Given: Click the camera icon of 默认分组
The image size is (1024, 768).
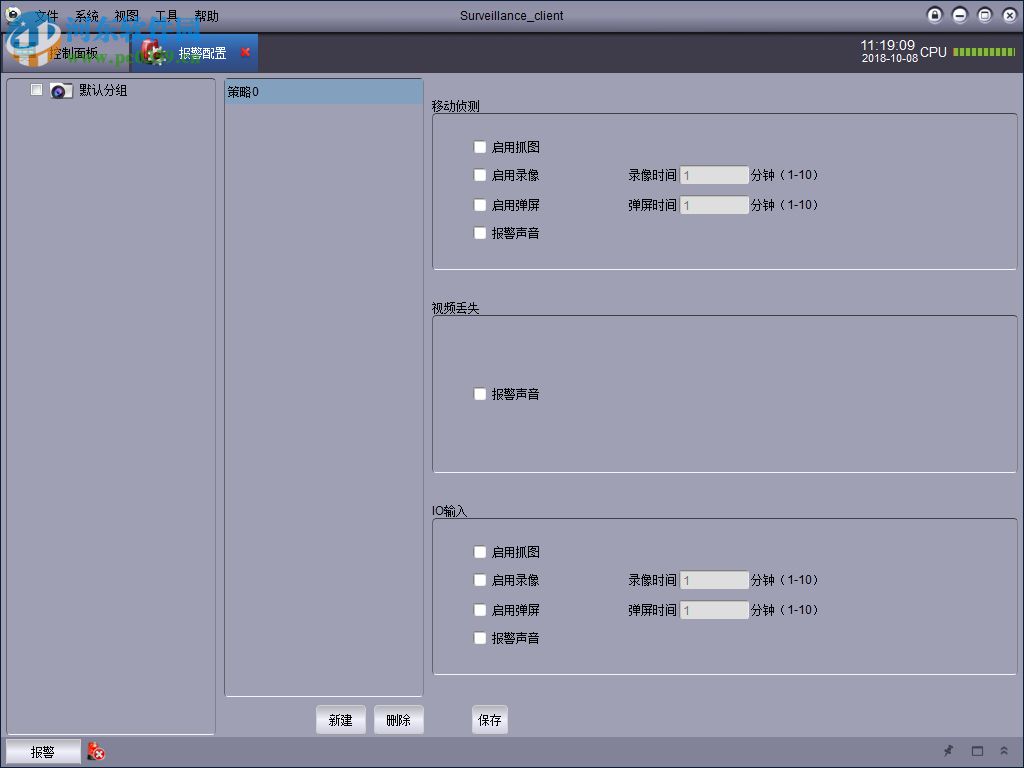Looking at the screenshot, I should coord(61,91).
